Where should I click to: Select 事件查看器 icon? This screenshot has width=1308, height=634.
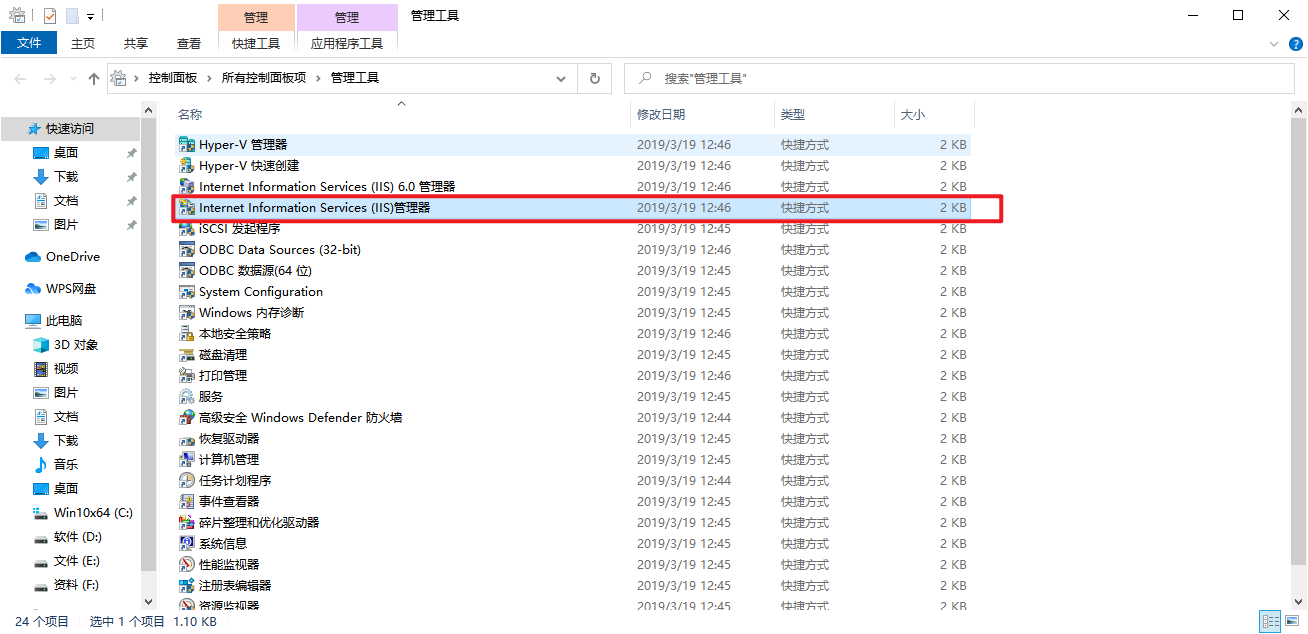[x=186, y=502]
